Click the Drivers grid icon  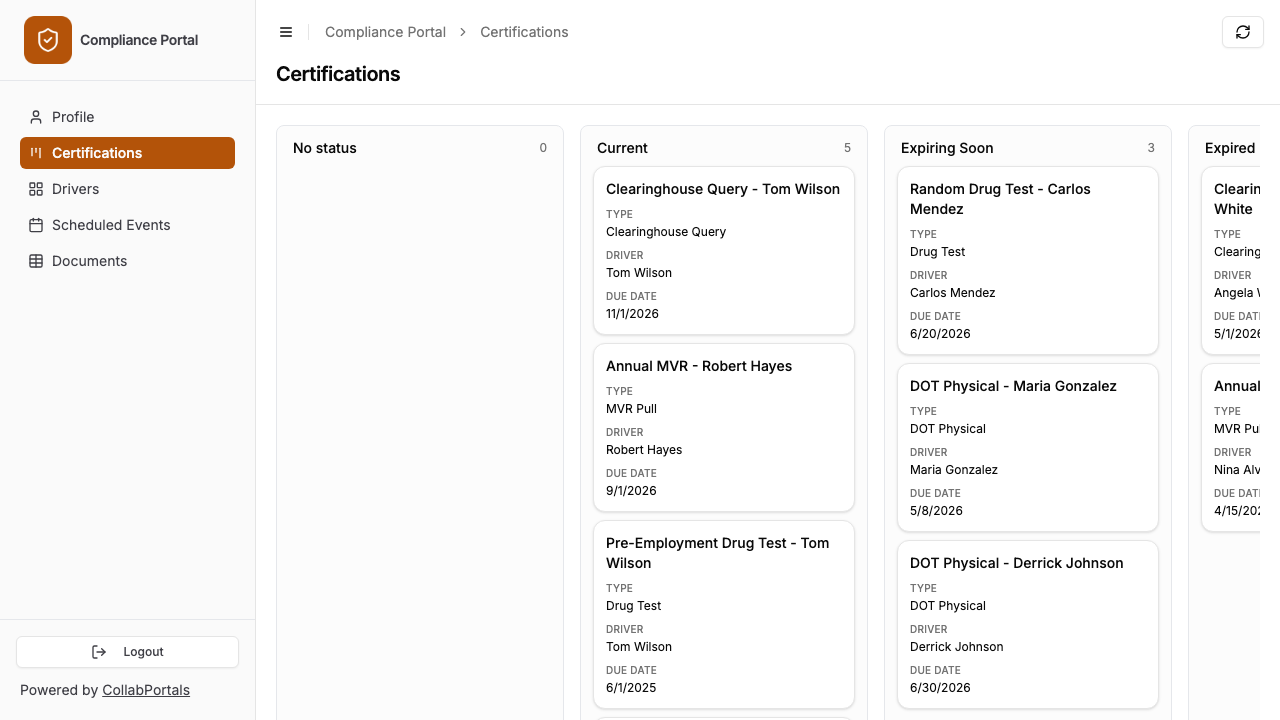(36, 189)
